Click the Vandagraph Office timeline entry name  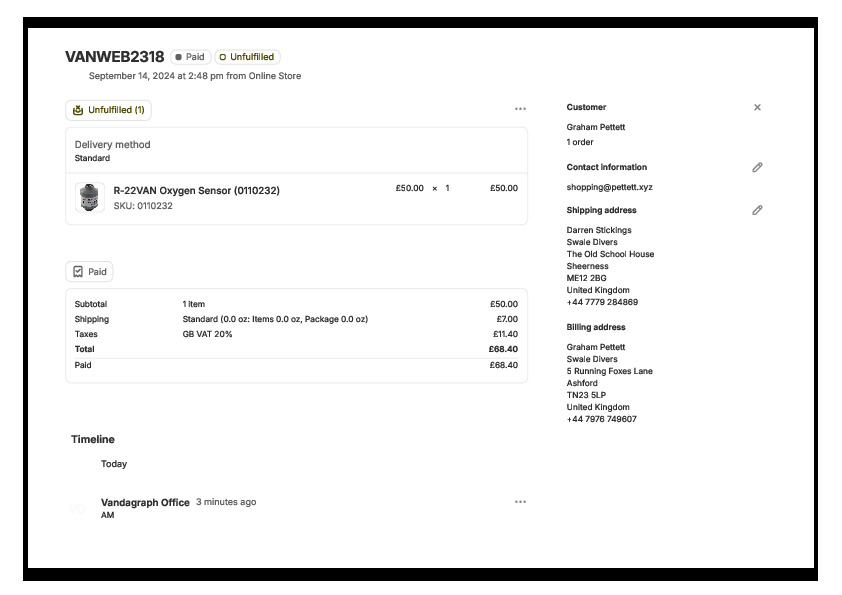click(145, 502)
